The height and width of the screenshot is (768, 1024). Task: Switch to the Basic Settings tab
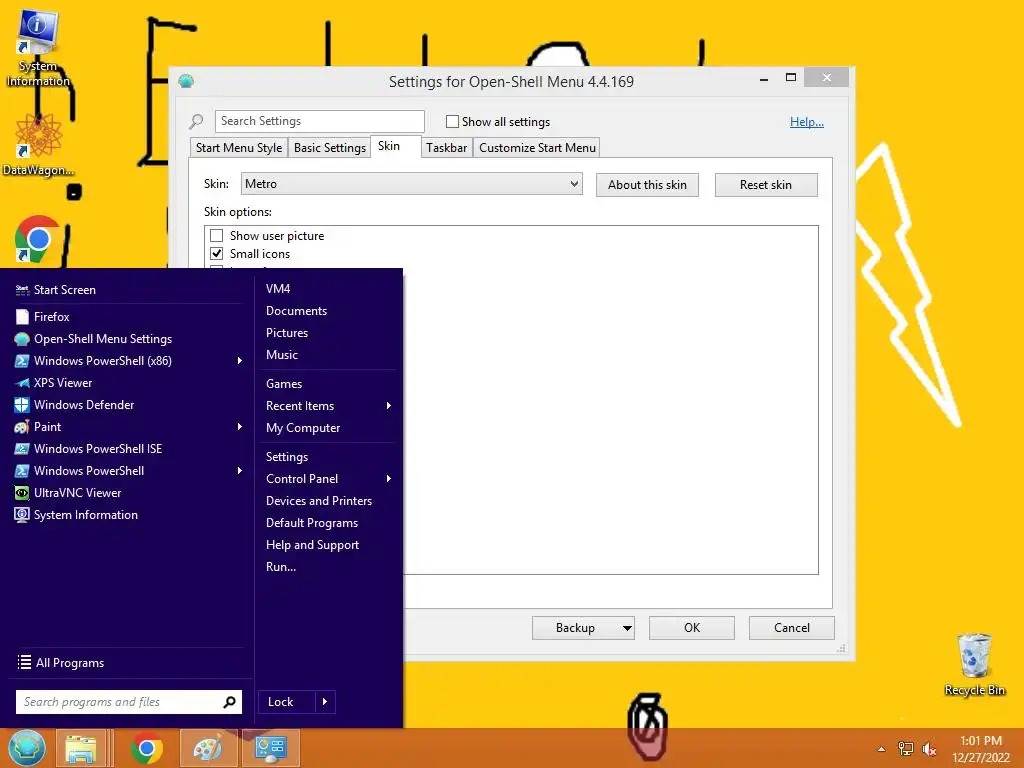[330, 148]
